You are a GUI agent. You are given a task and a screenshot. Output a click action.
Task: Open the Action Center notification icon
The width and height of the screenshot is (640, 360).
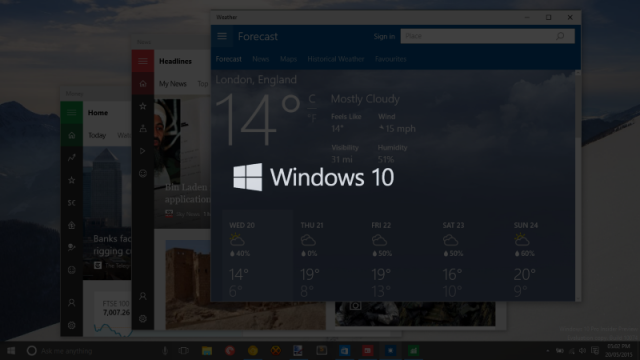[x=595, y=351]
